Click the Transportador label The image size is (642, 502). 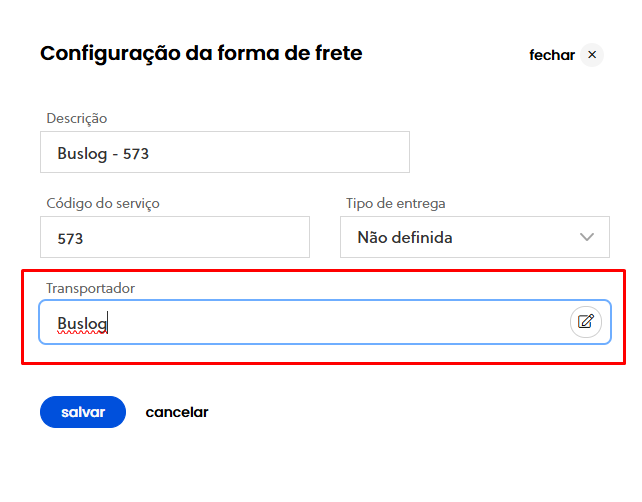pyautogui.click(x=90, y=288)
